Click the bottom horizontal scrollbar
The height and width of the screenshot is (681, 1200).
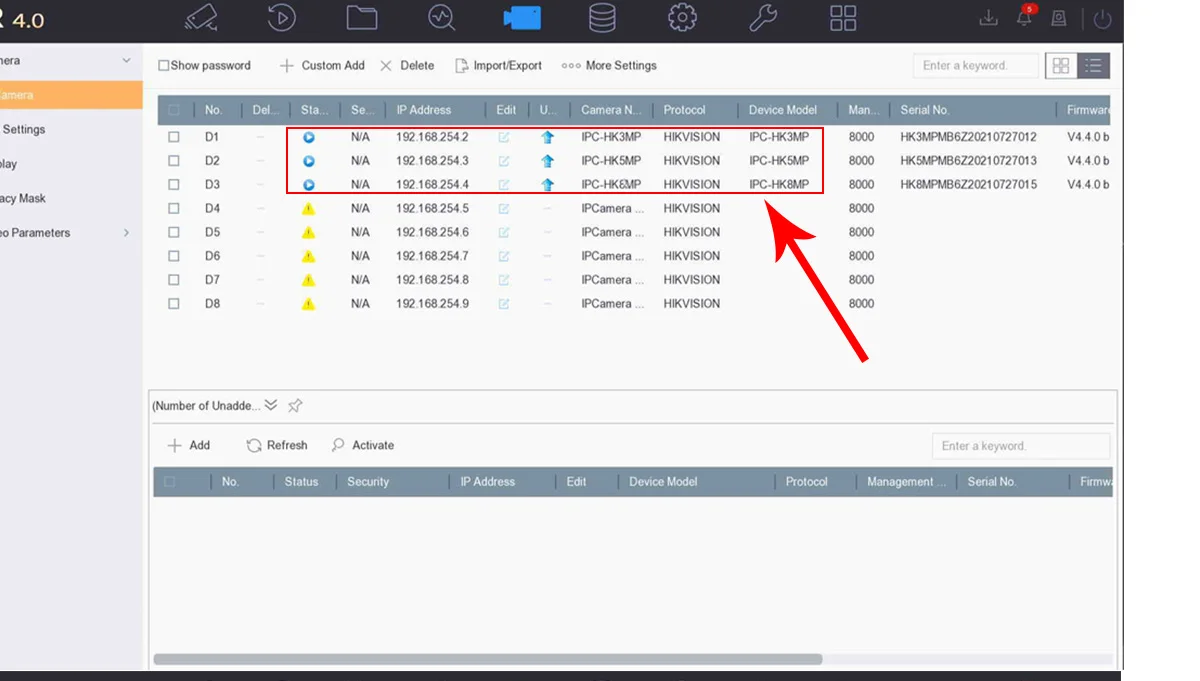(487, 660)
